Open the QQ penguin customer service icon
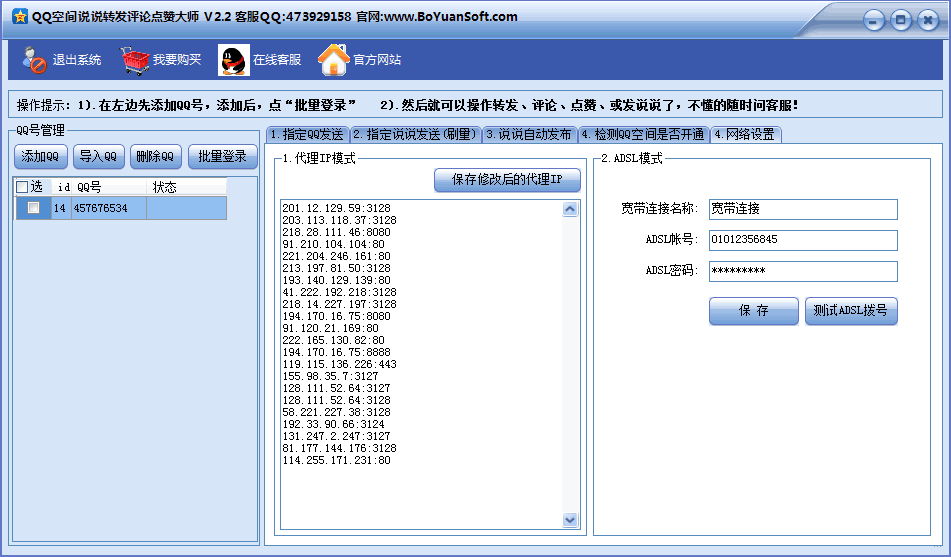Viewport: 951px width, 557px height. 234,60
